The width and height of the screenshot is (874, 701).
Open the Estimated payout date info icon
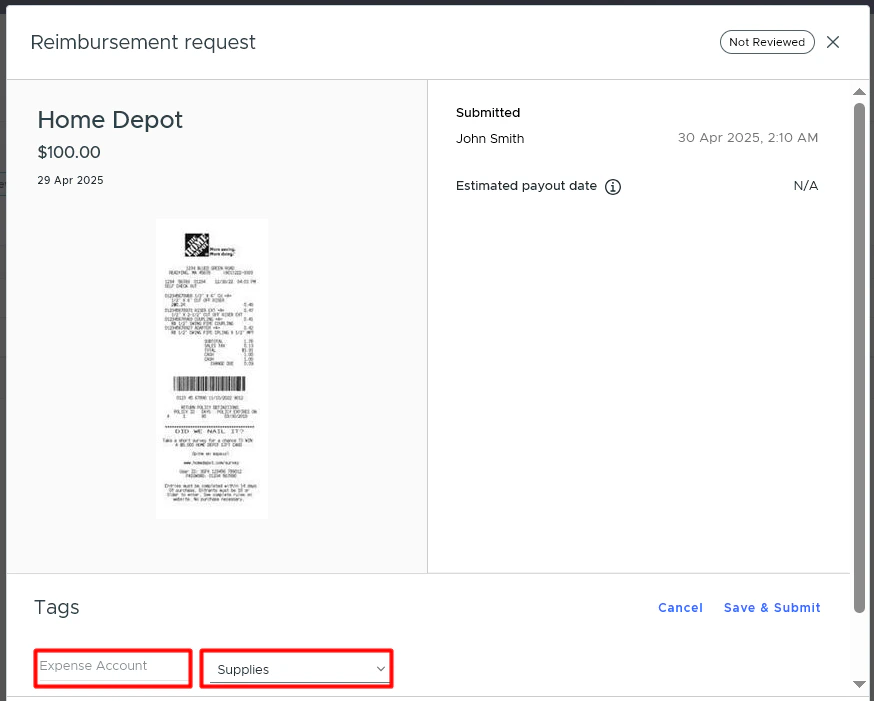[x=613, y=187]
